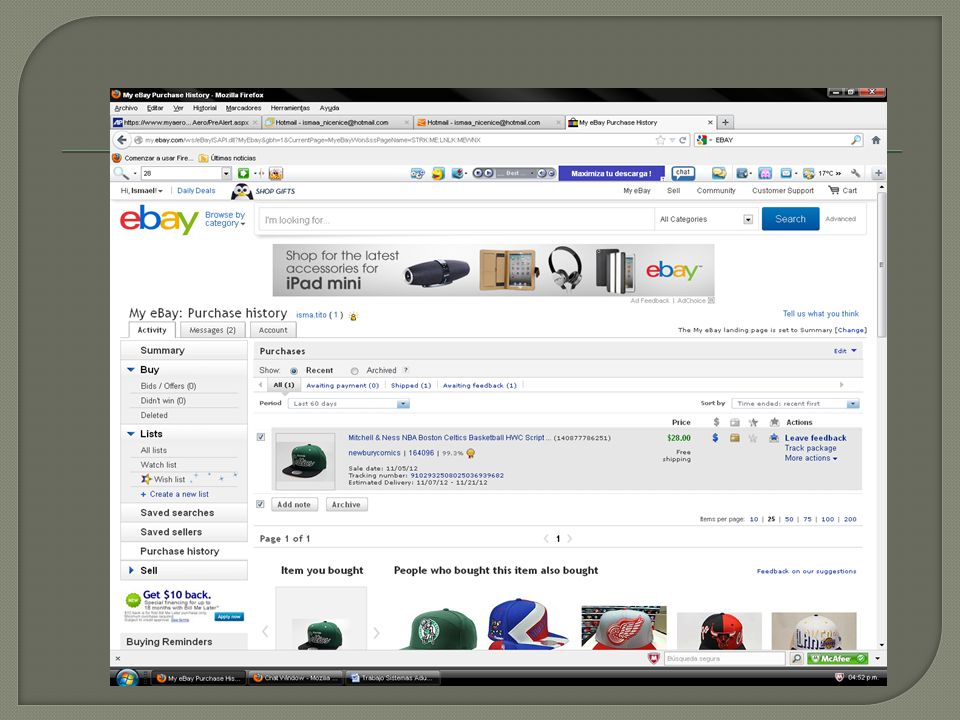Screen dimensions: 960x720
Task: Click the blue Search button
Action: [790, 219]
